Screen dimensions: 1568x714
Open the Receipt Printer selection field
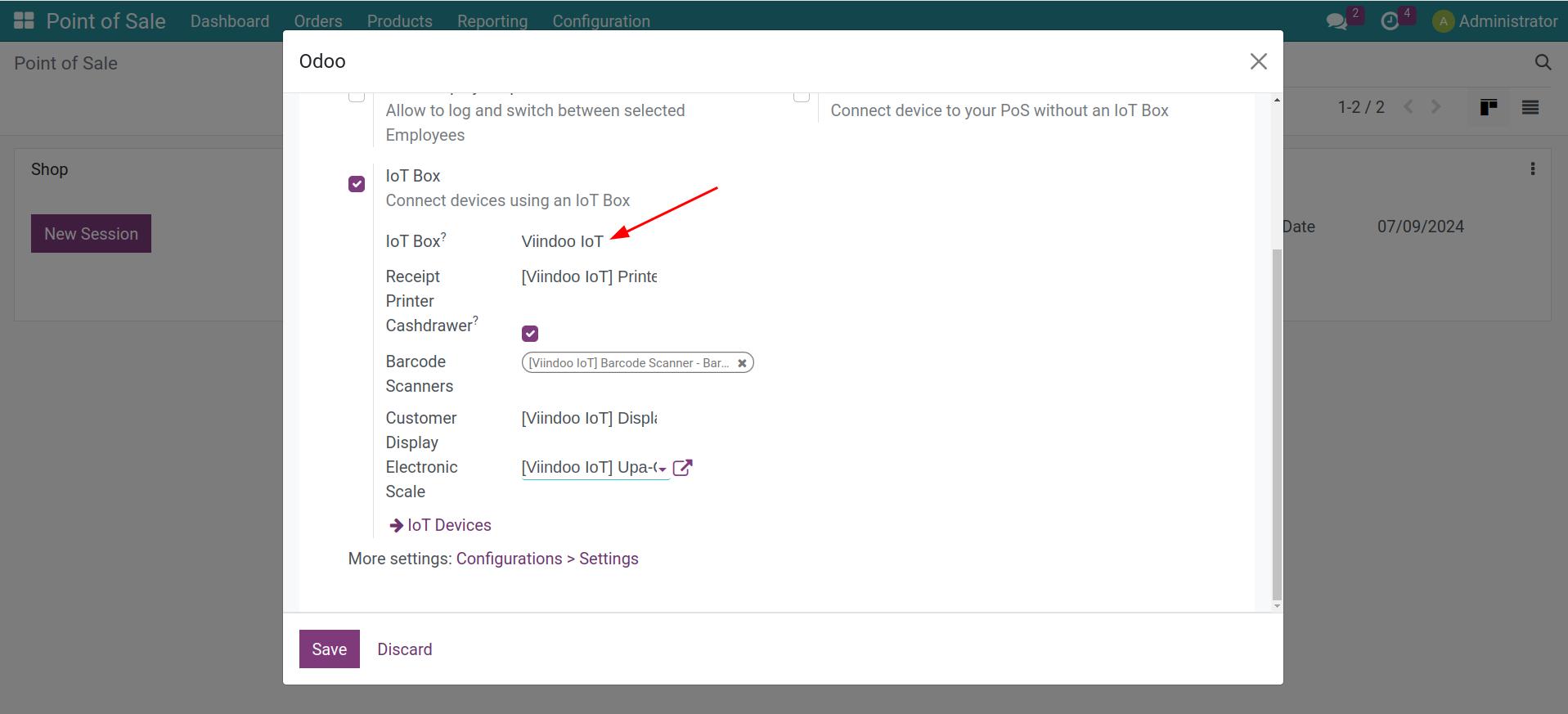coord(589,277)
